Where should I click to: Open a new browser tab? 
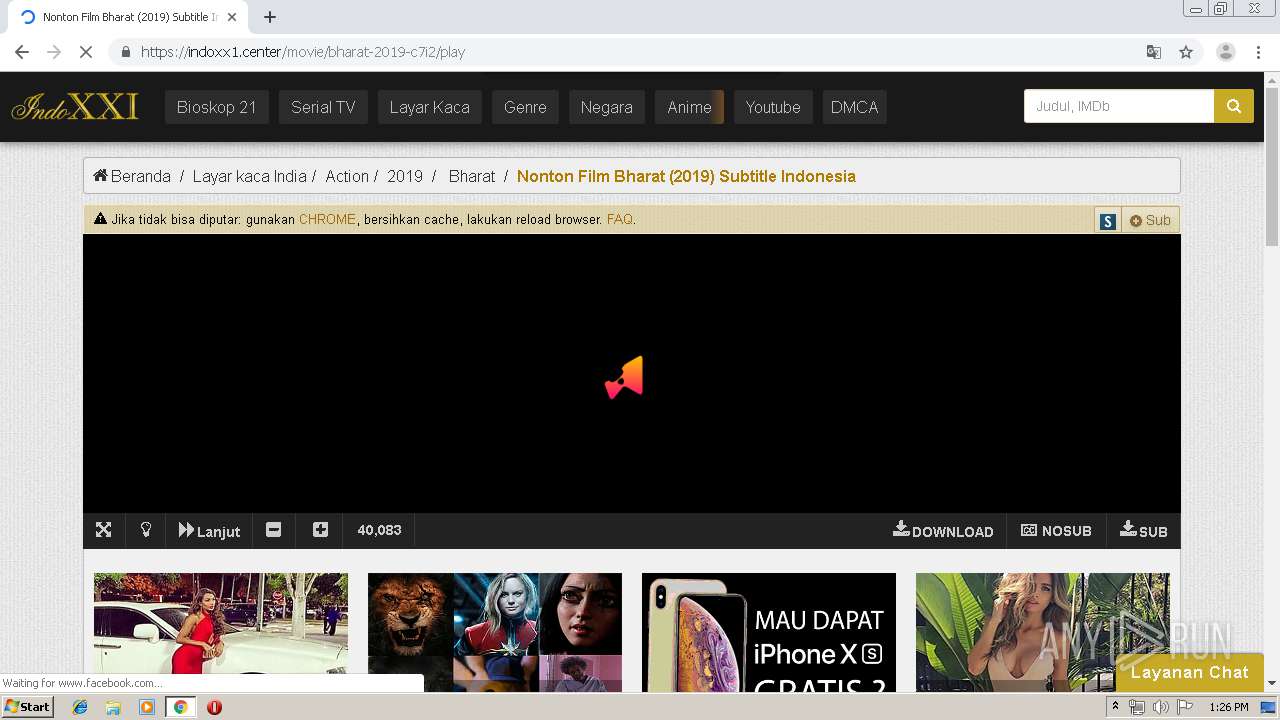[270, 17]
